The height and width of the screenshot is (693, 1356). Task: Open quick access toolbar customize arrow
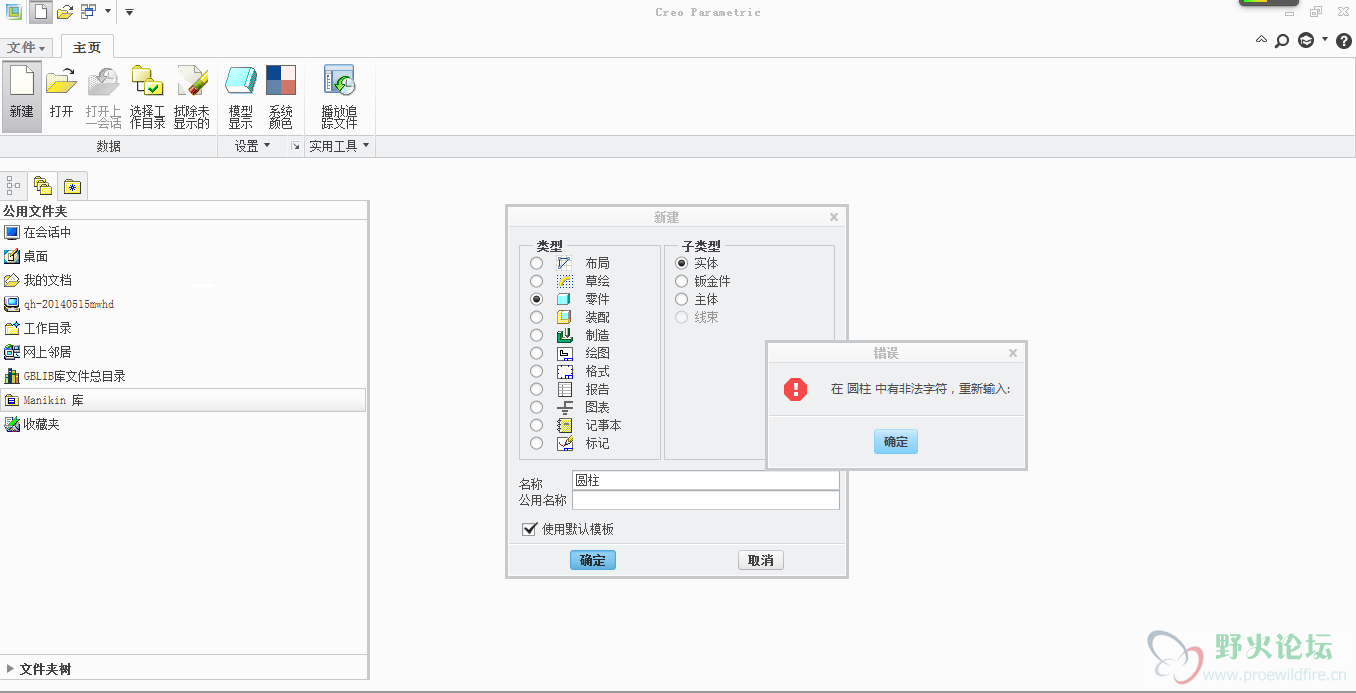coord(129,12)
